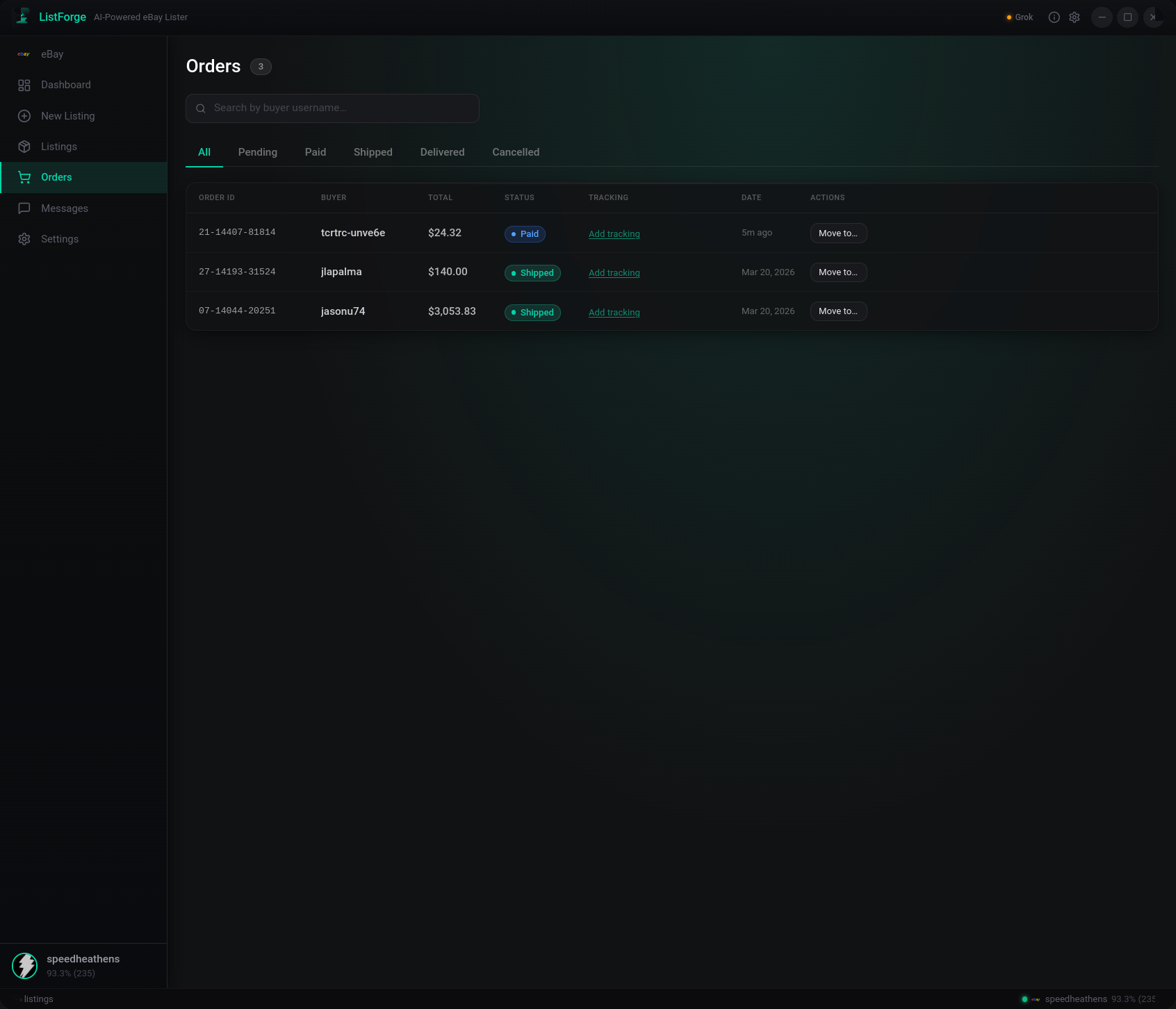
Task: Click the STATUS column header
Action: click(x=519, y=198)
